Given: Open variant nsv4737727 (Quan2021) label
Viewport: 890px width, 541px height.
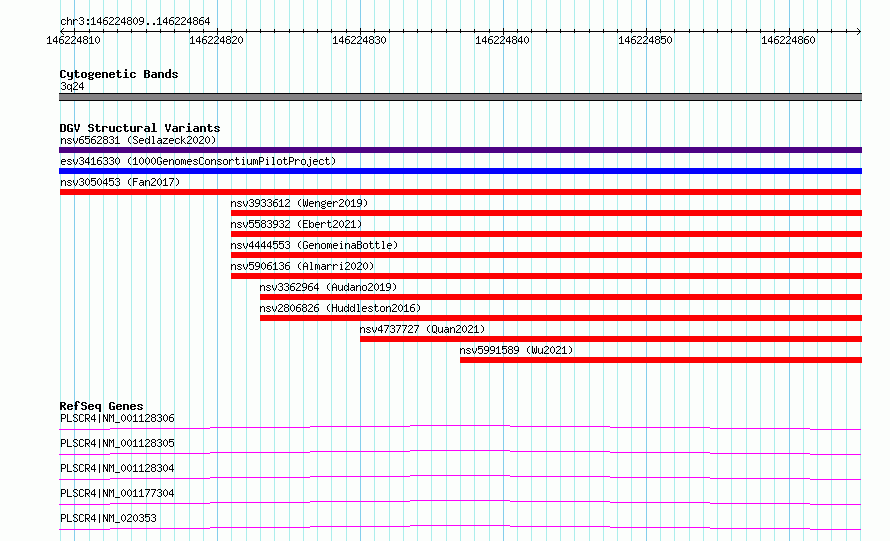Looking at the screenshot, I should [x=422, y=329].
